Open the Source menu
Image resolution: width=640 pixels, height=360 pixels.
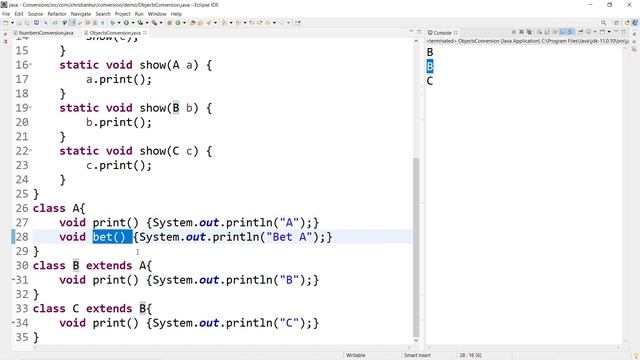pyautogui.click(x=35, y=14)
